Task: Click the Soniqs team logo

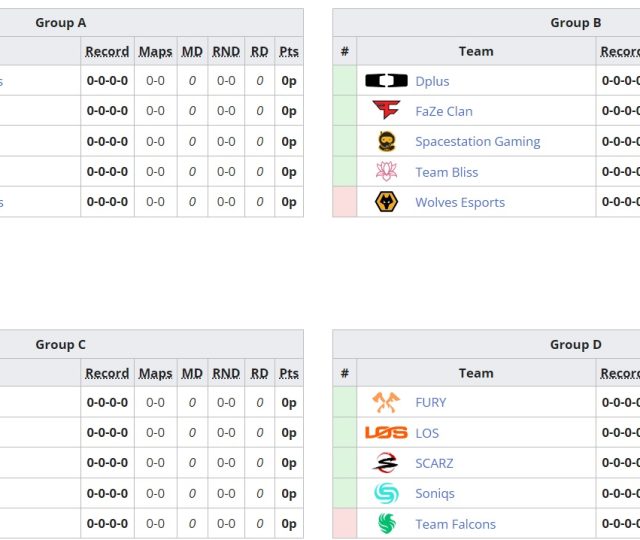Action: (386, 493)
